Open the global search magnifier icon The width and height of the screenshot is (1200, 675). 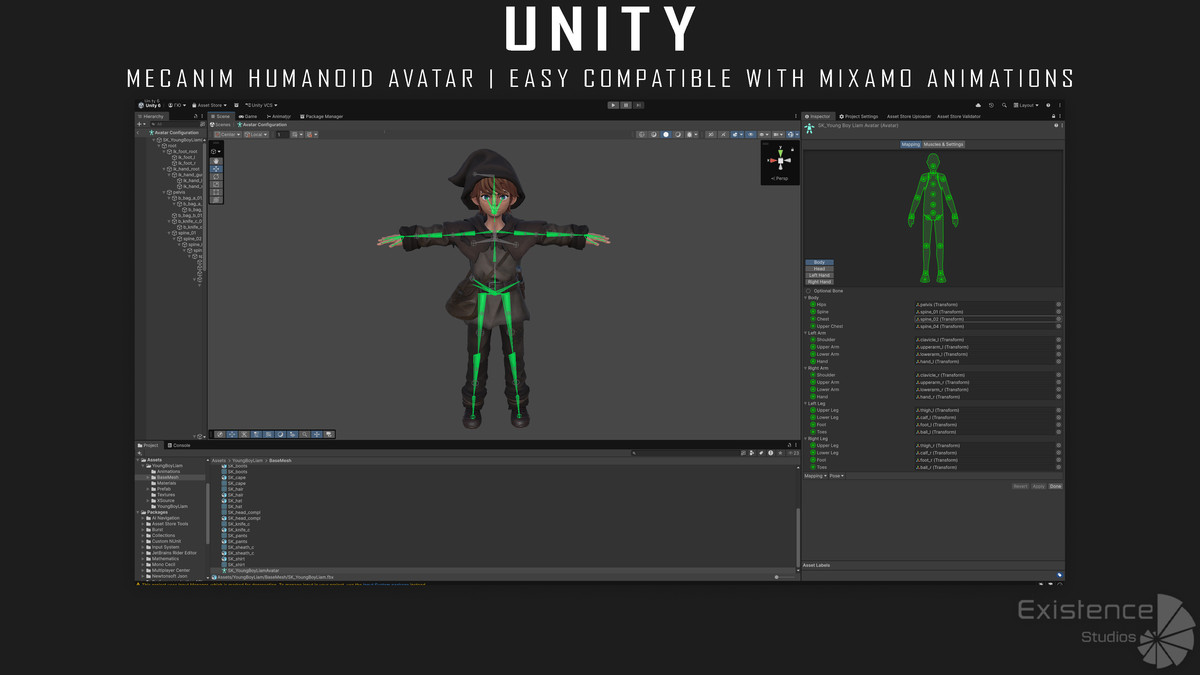[1004, 105]
